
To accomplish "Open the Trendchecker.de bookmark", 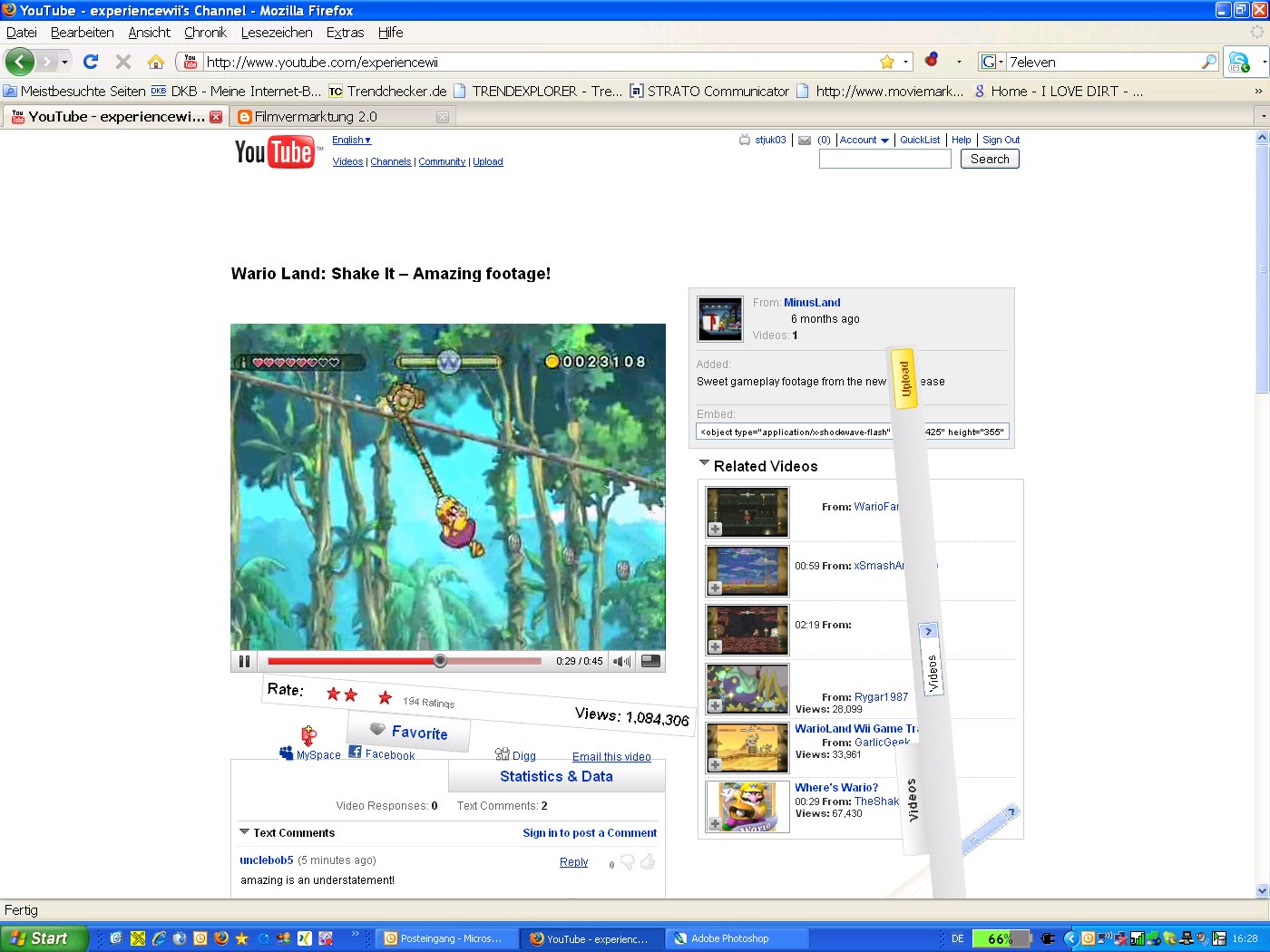I will pos(387,91).
